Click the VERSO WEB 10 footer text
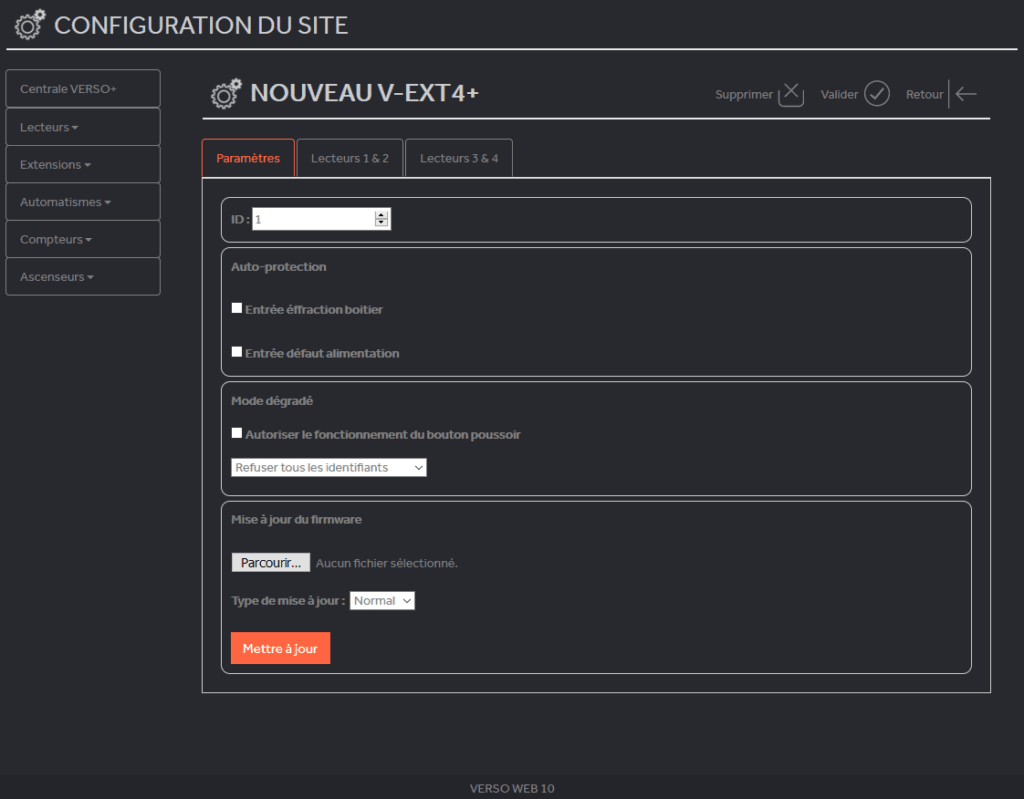 (512, 789)
